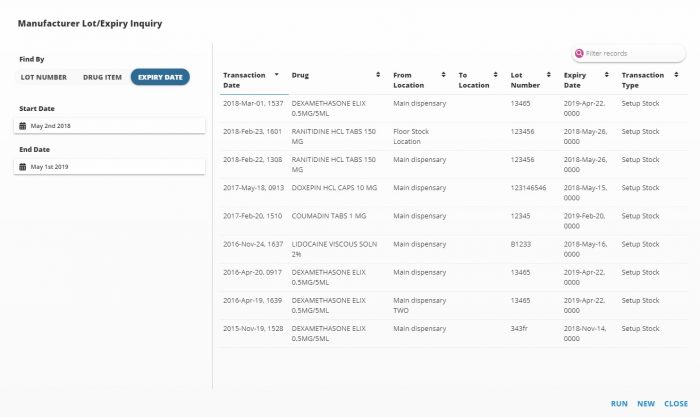Sort by Drug column arrows
The width and height of the screenshot is (700, 417).
[377, 75]
